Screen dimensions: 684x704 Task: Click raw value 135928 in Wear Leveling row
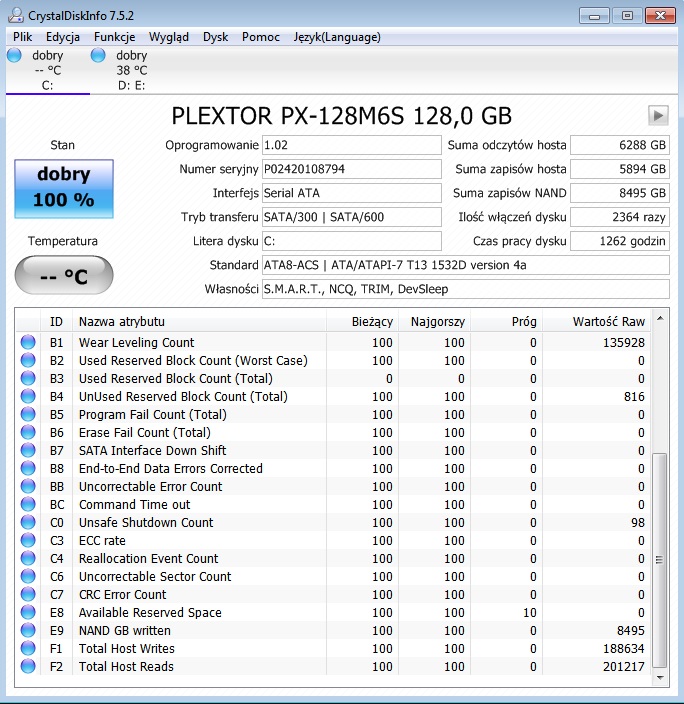pyautogui.click(x=623, y=343)
